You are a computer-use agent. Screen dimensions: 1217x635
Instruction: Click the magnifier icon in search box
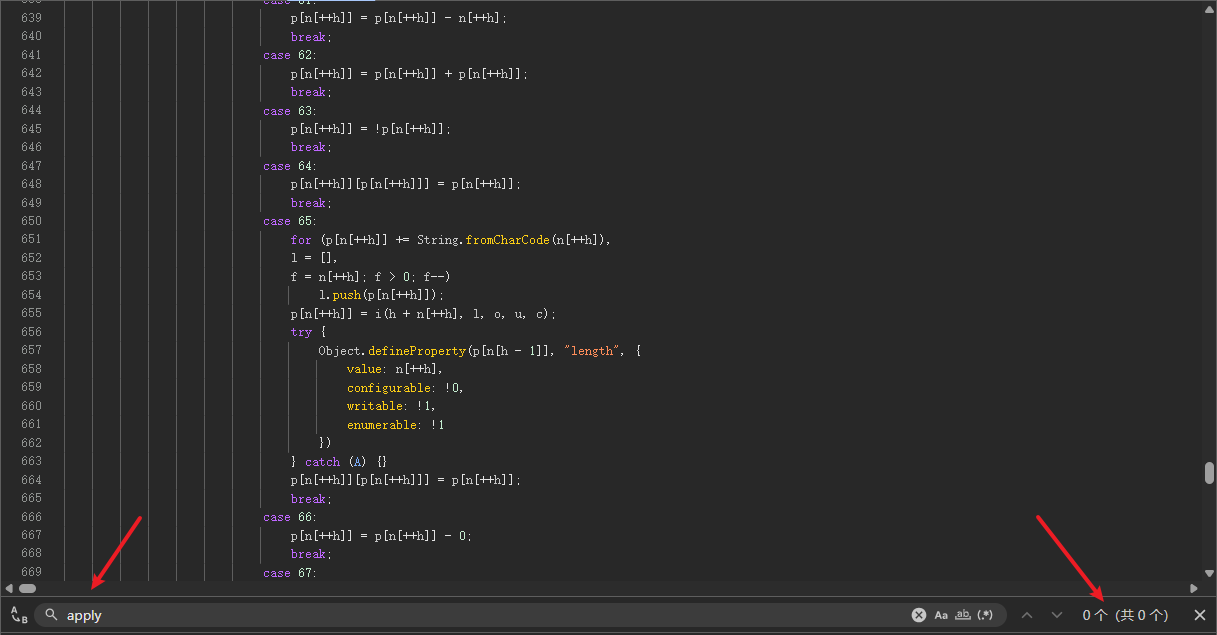pyautogui.click(x=51, y=615)
